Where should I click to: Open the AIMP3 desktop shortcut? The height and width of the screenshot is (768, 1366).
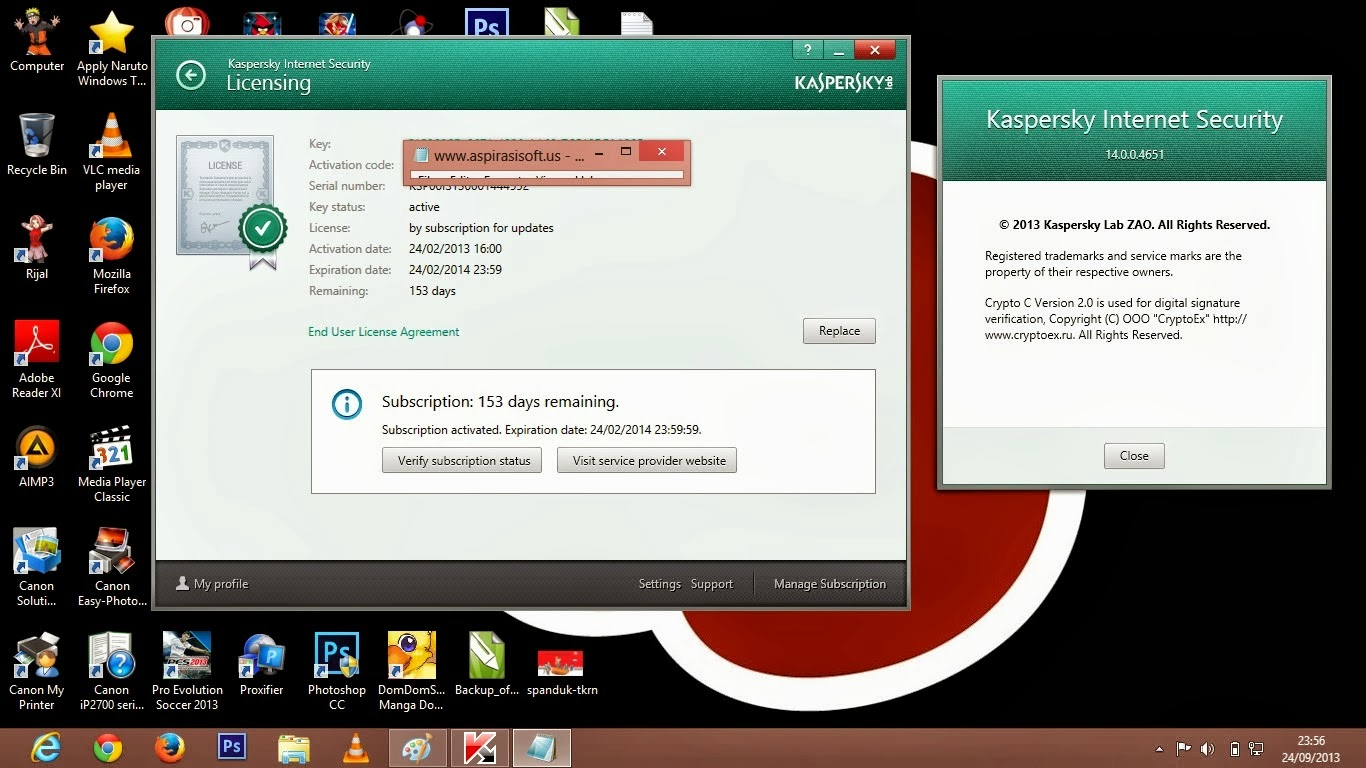pyautogui.click(x=37, y=456)
